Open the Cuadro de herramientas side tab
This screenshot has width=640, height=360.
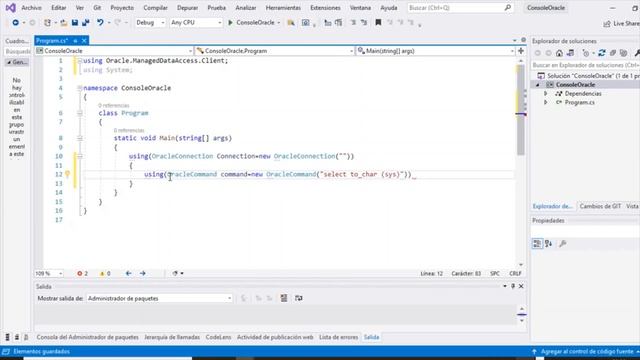click(17, 41)
